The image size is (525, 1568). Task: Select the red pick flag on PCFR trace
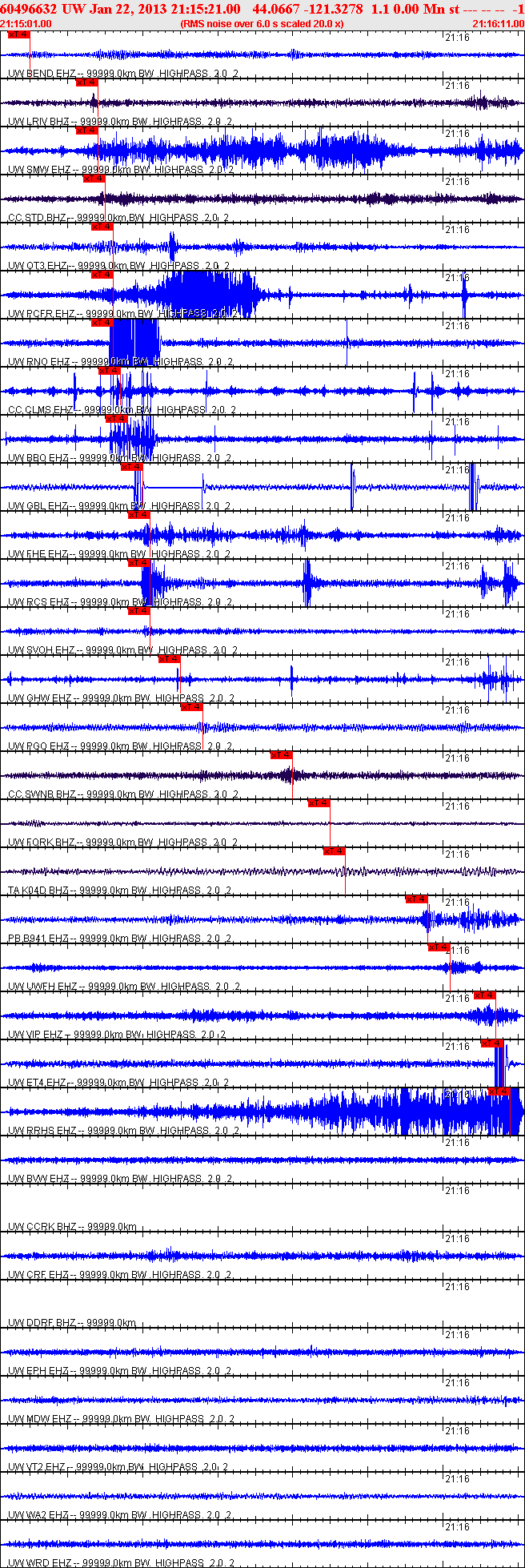102,275
